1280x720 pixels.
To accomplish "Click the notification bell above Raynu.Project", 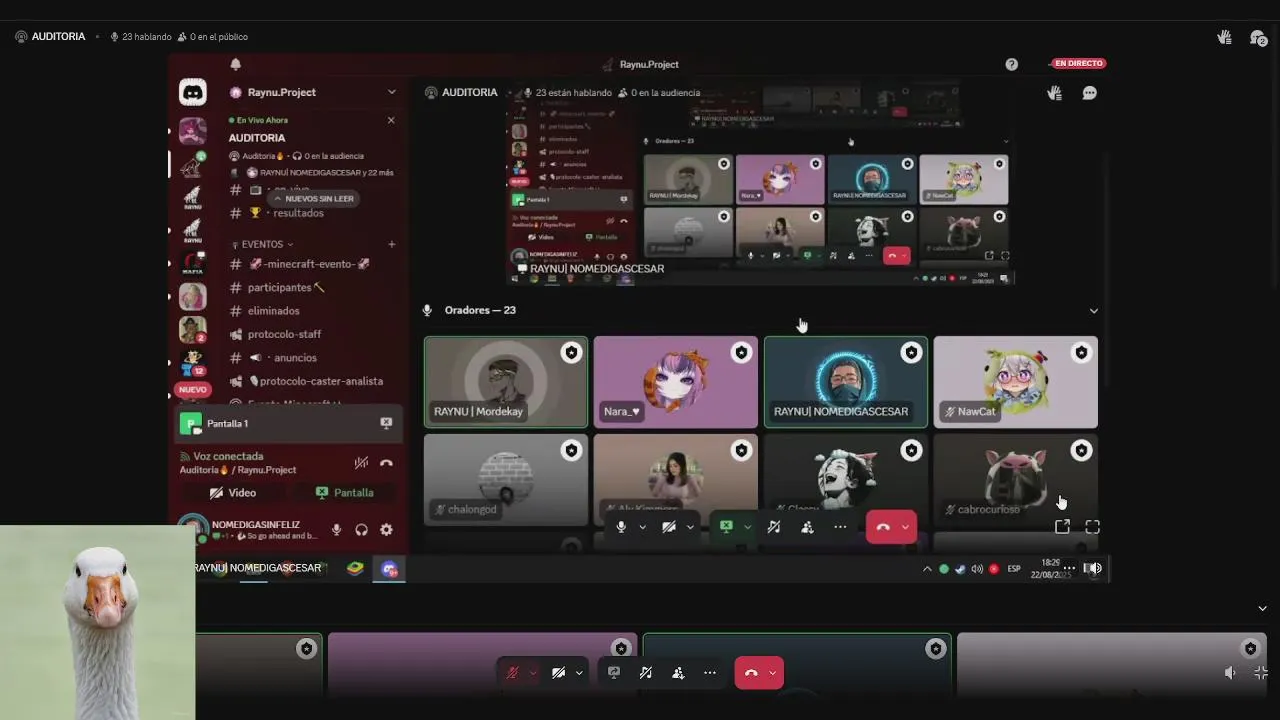I will click(x=236, y=64).
